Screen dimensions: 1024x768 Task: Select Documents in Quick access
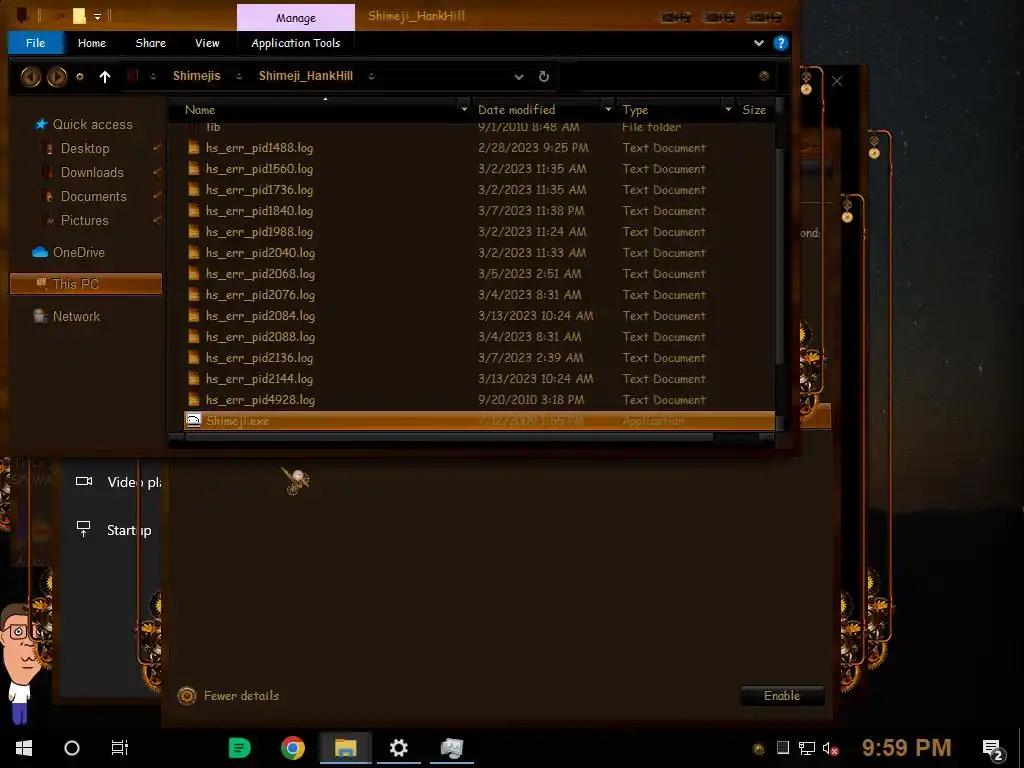point(93,197)
